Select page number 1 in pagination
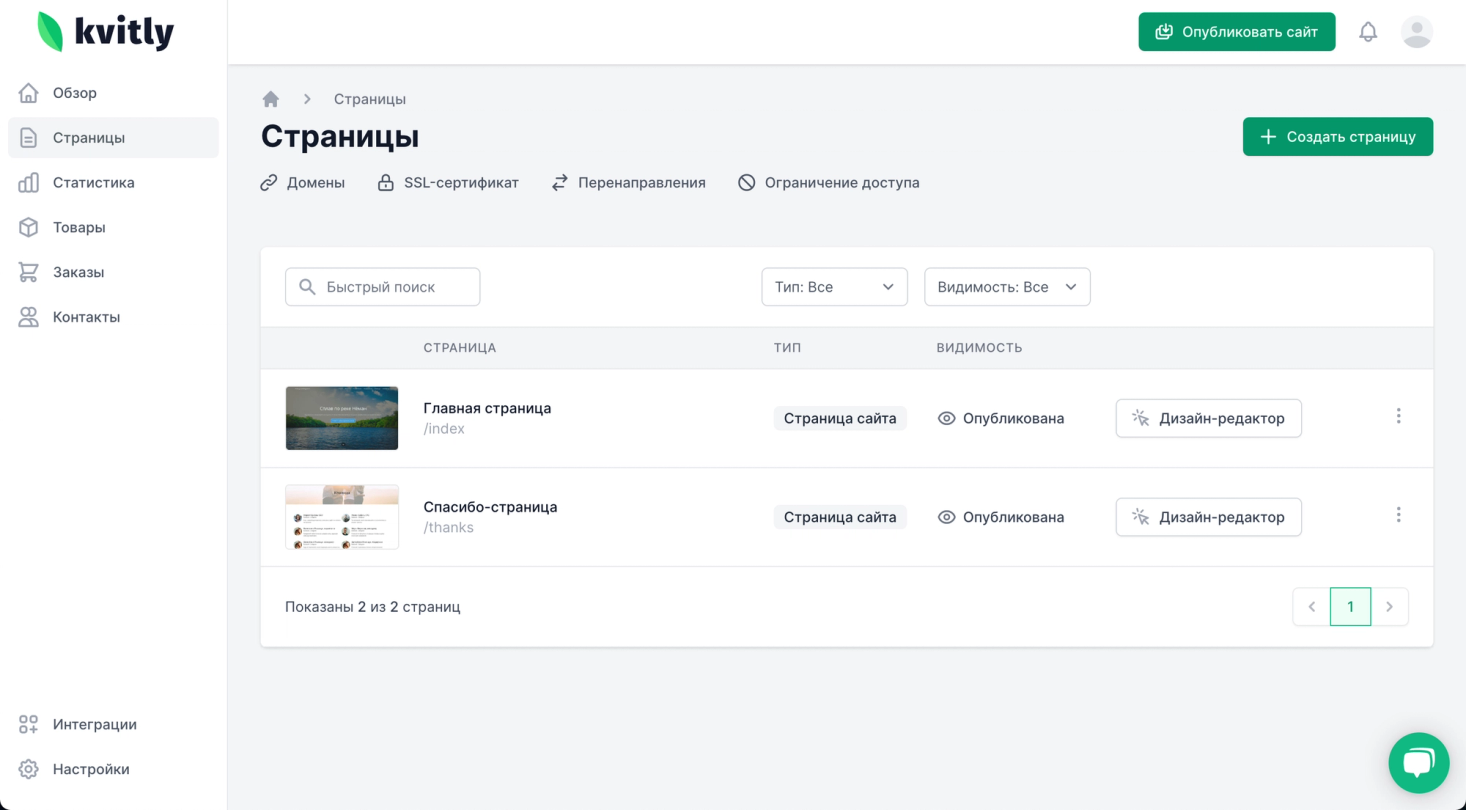Image resolution: width=1466 pixels, height=810 pixels. pyautogui.click(x=1350, y=607)
